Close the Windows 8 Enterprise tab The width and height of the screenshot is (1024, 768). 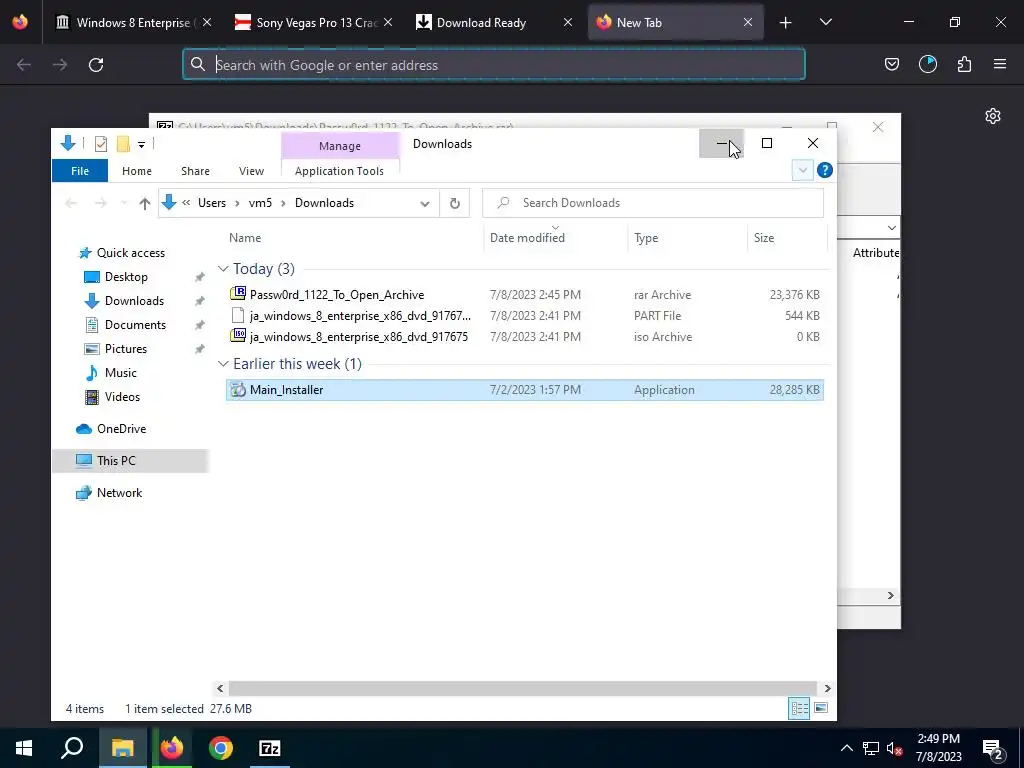[206, 23]
